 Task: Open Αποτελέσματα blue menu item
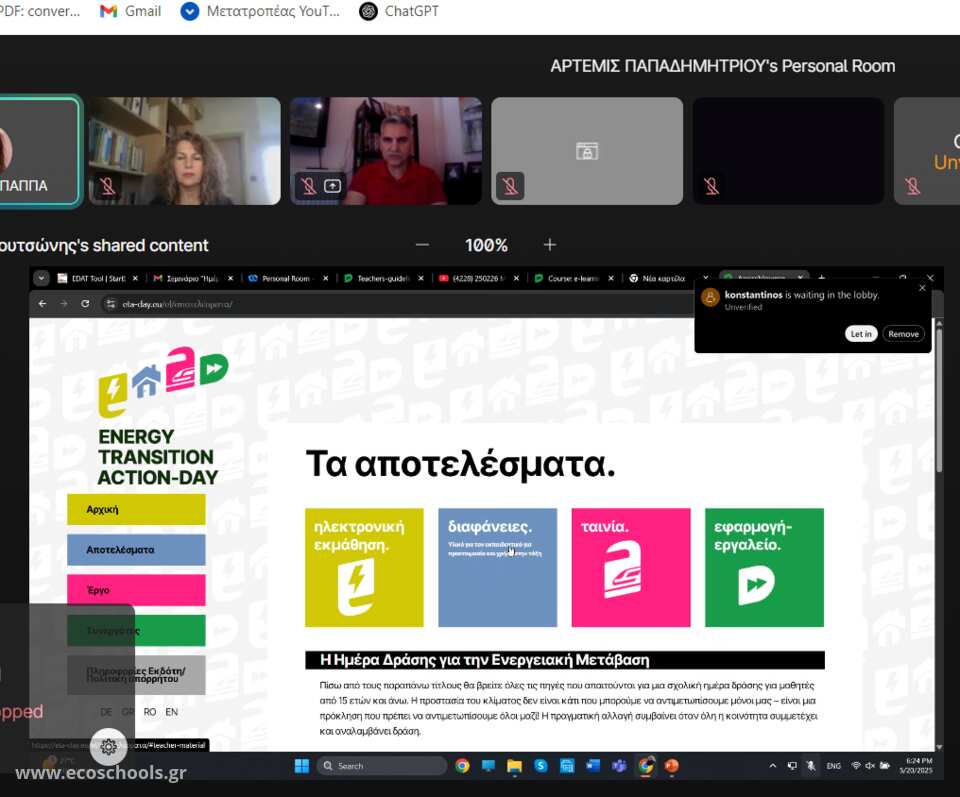click(x=136, y=550)
